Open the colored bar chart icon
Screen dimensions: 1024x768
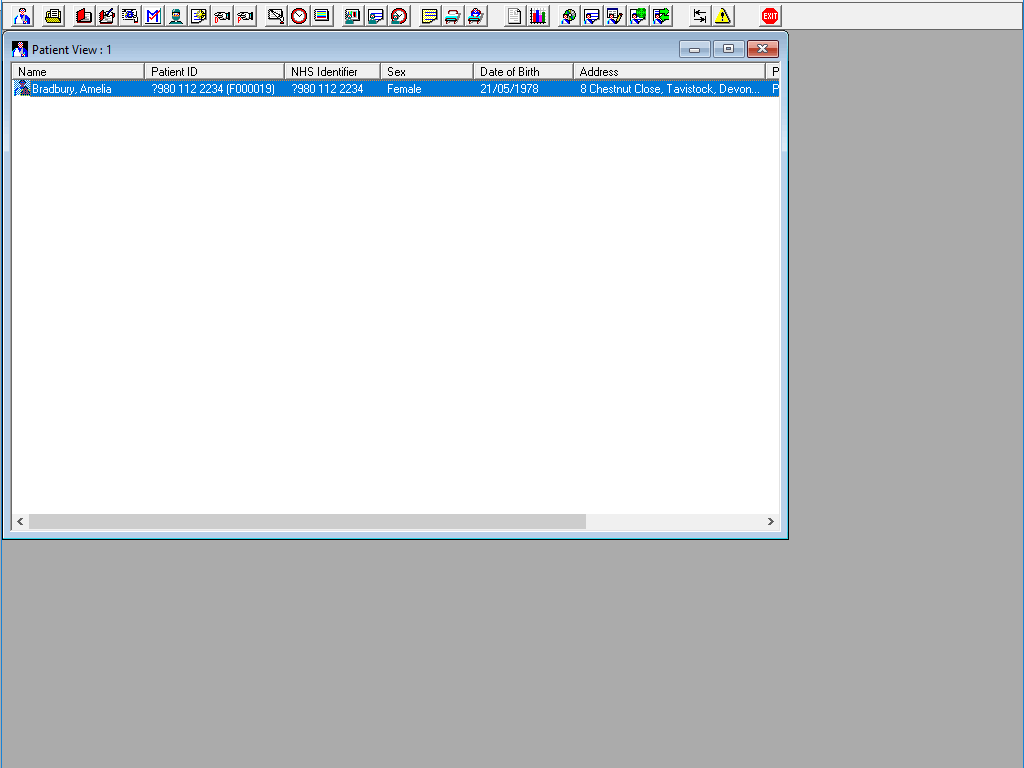537,16
